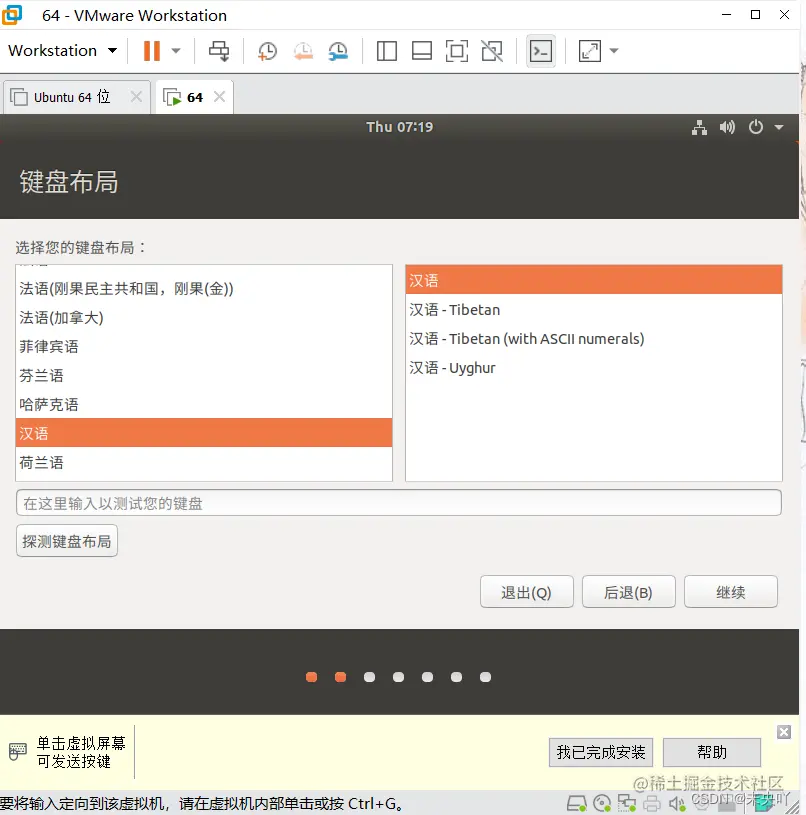
Task: Click the CD/DVD drive status icon
Action: [602, 804]
